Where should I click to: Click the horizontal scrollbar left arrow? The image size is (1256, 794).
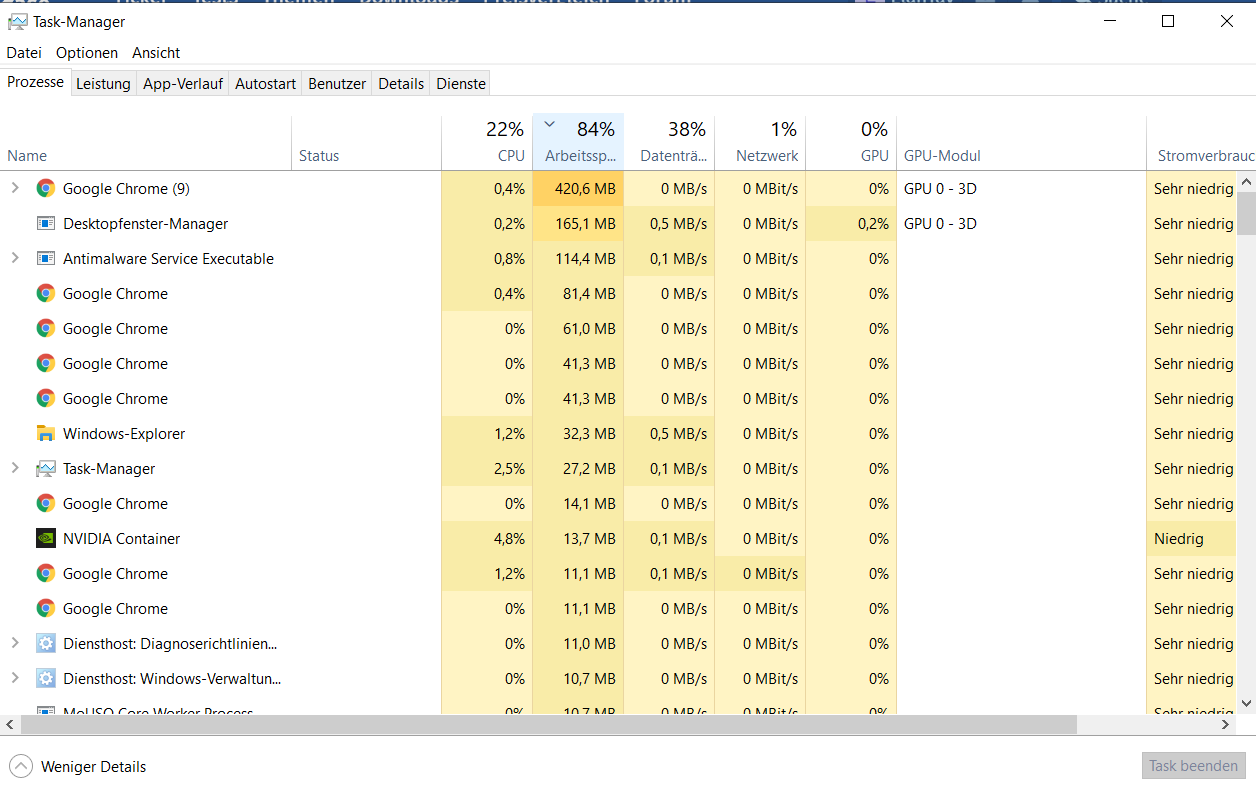pos(9,724)
